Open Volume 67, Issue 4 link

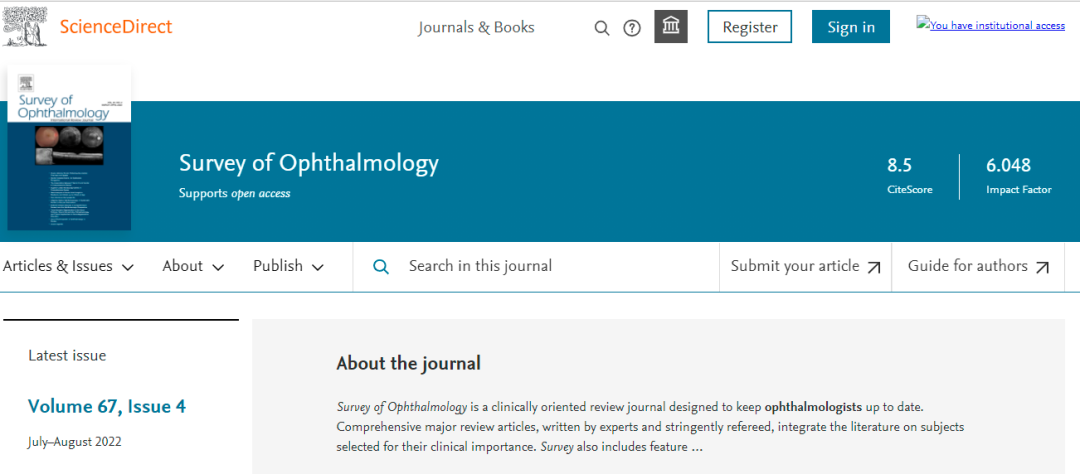click(107, 406)
